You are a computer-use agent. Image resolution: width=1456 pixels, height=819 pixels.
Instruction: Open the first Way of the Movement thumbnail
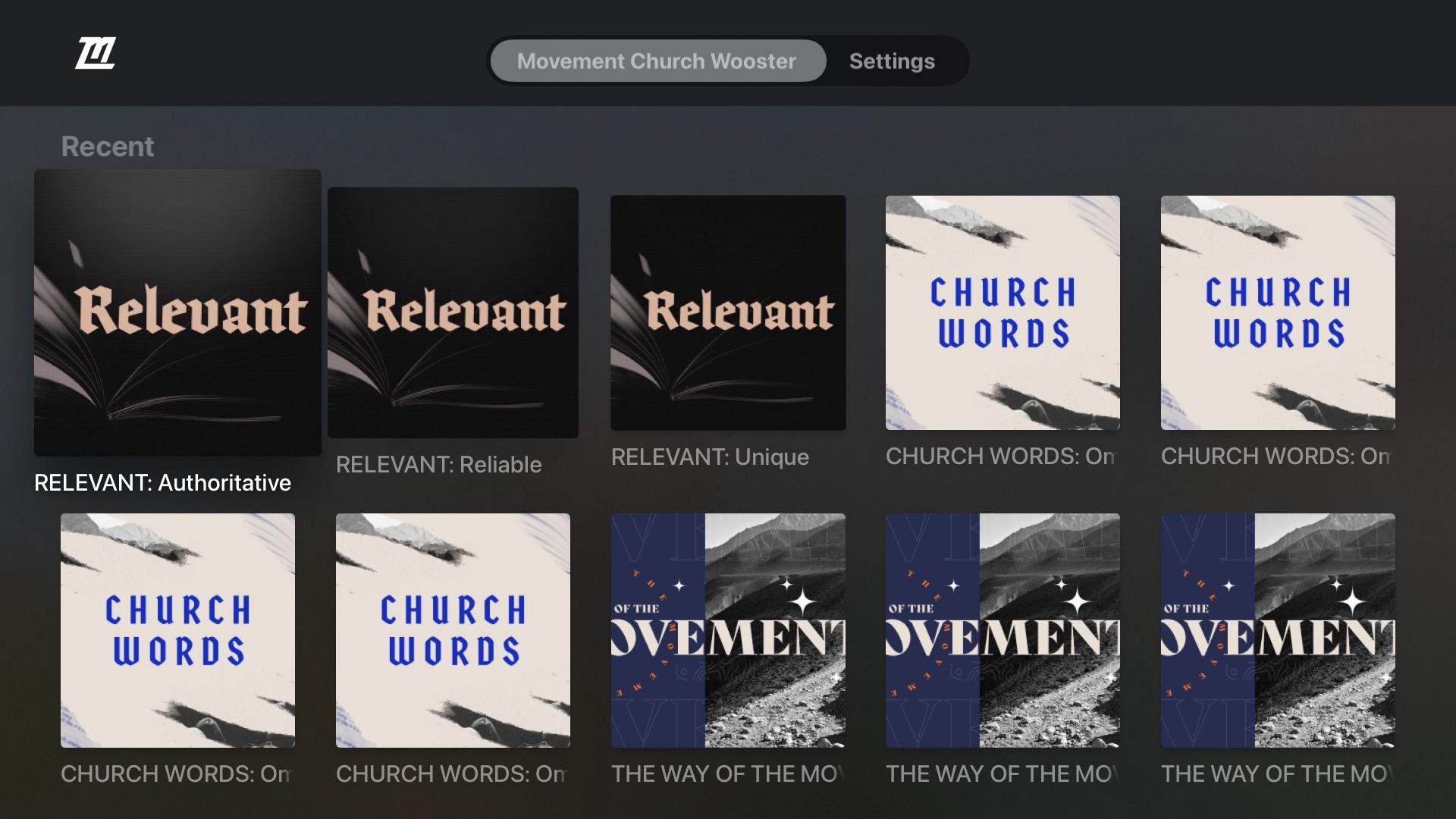click(x=728, y=630)
